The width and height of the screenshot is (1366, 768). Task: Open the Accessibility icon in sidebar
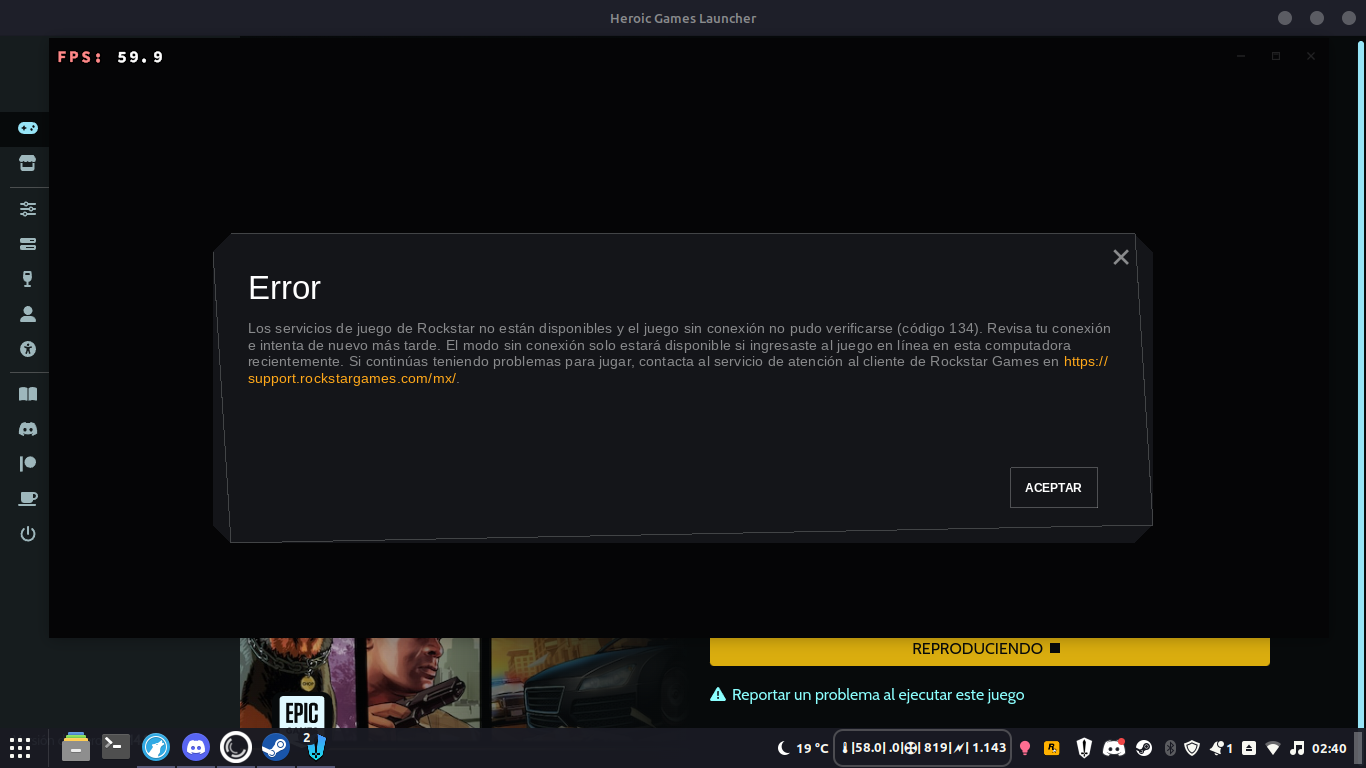28,349
